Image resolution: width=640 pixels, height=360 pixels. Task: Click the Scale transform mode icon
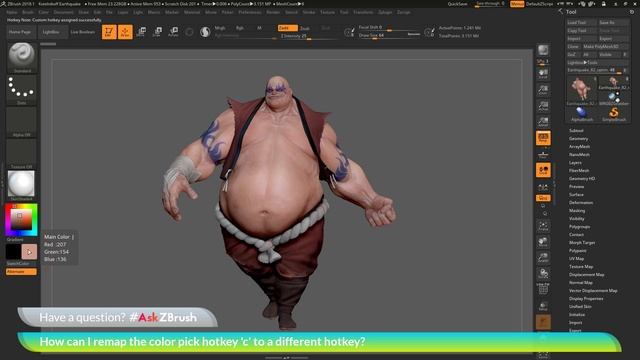click(x=158, y=32)
